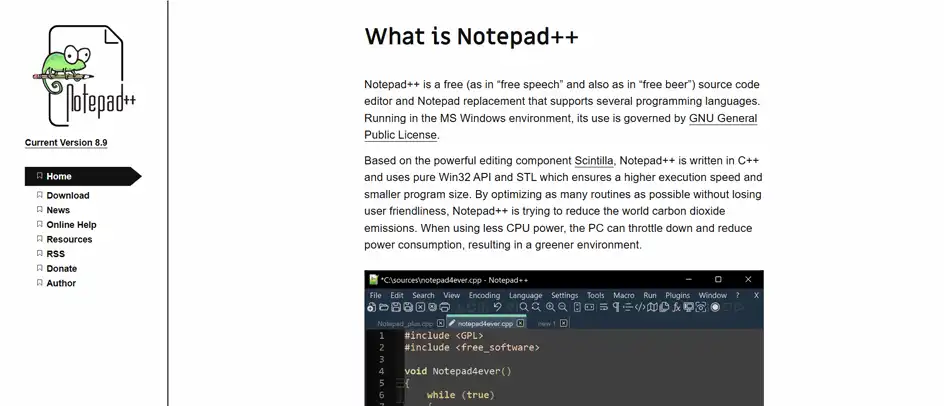Open the Online Help link
Image resolution: width=944 pixels, height=406 pixels.
[x=71, y=225]
